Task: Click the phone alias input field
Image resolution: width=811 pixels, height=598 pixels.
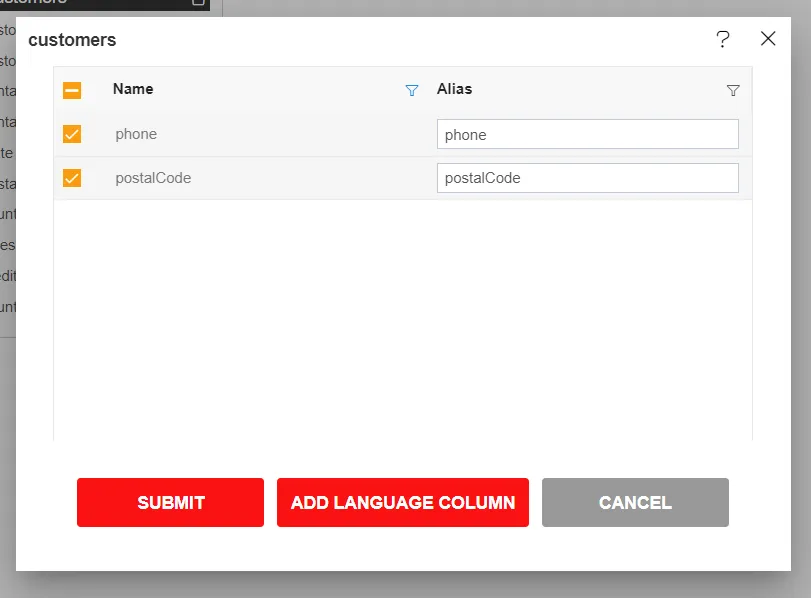Action: 587,134
